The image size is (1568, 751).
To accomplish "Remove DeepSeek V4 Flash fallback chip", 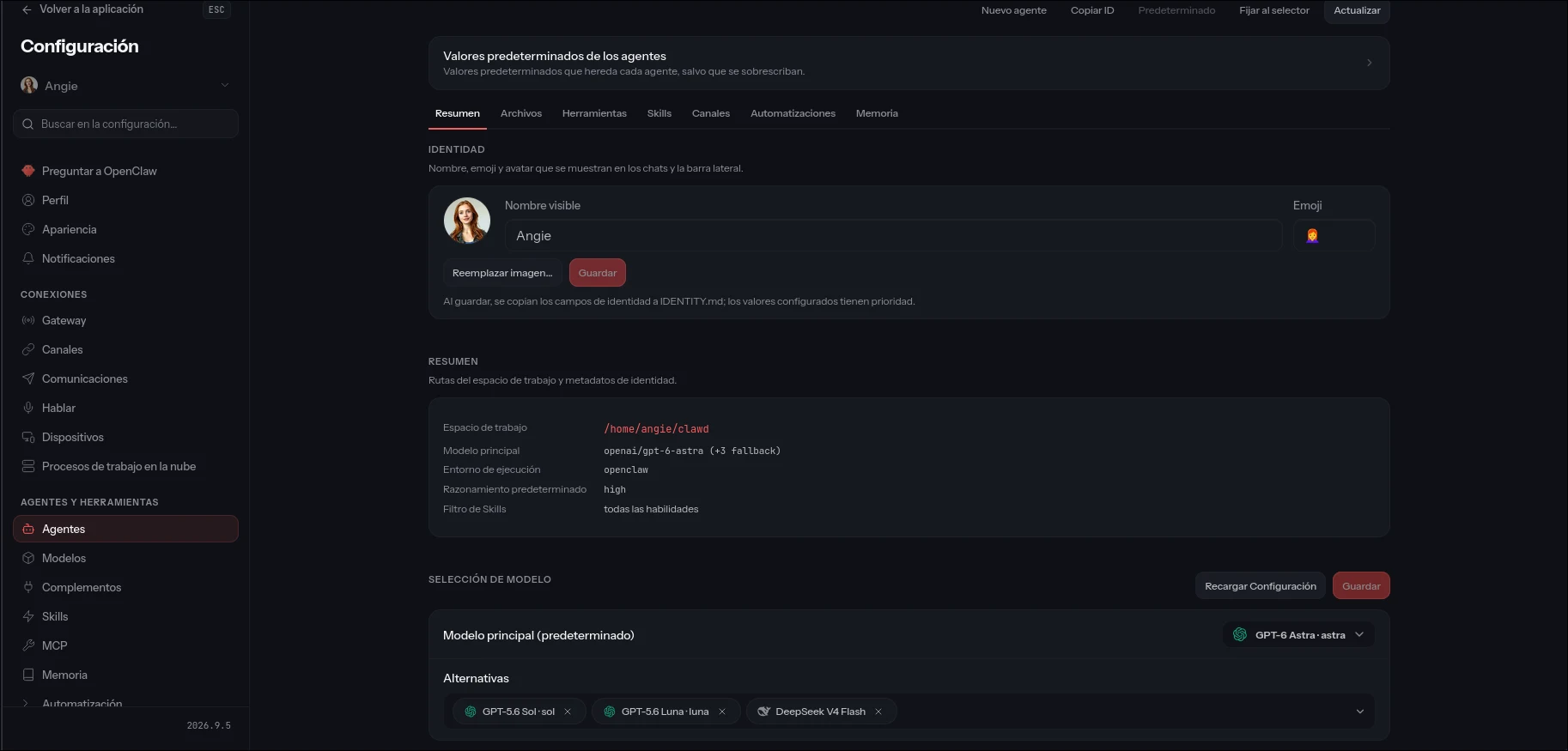I will pos(878,712).
